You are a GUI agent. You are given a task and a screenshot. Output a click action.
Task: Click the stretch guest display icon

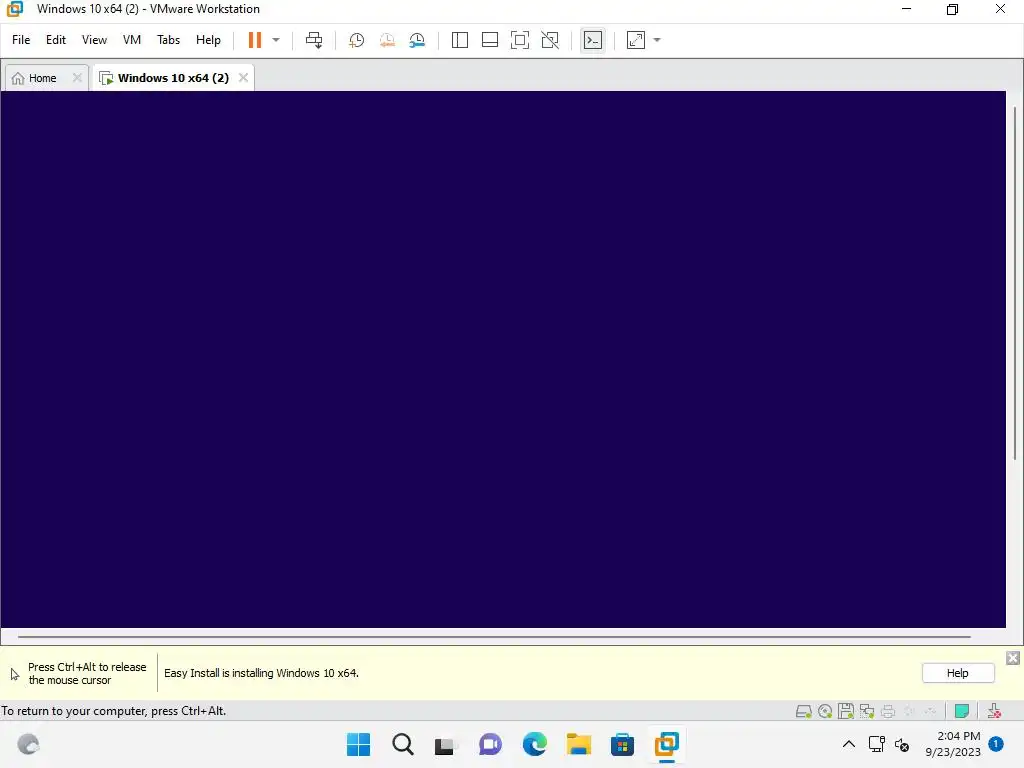click(x=635, y=40)
